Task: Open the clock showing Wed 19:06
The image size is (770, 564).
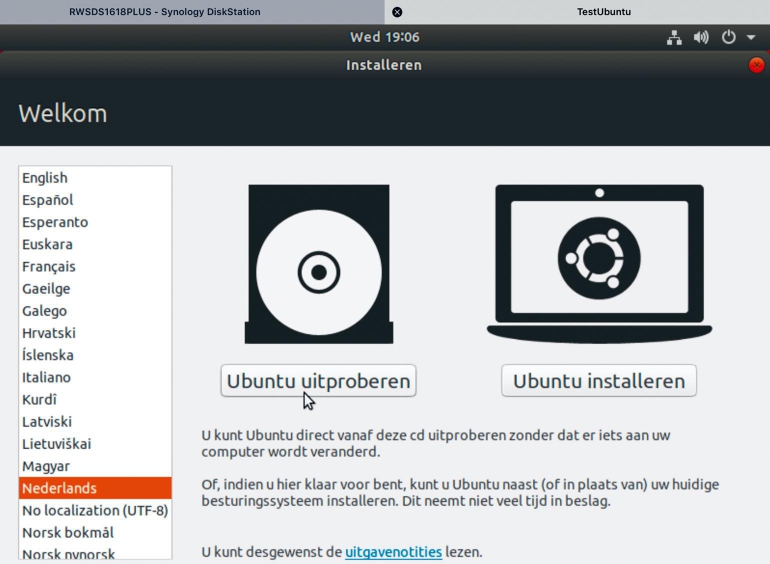Action: click(384, 38)
